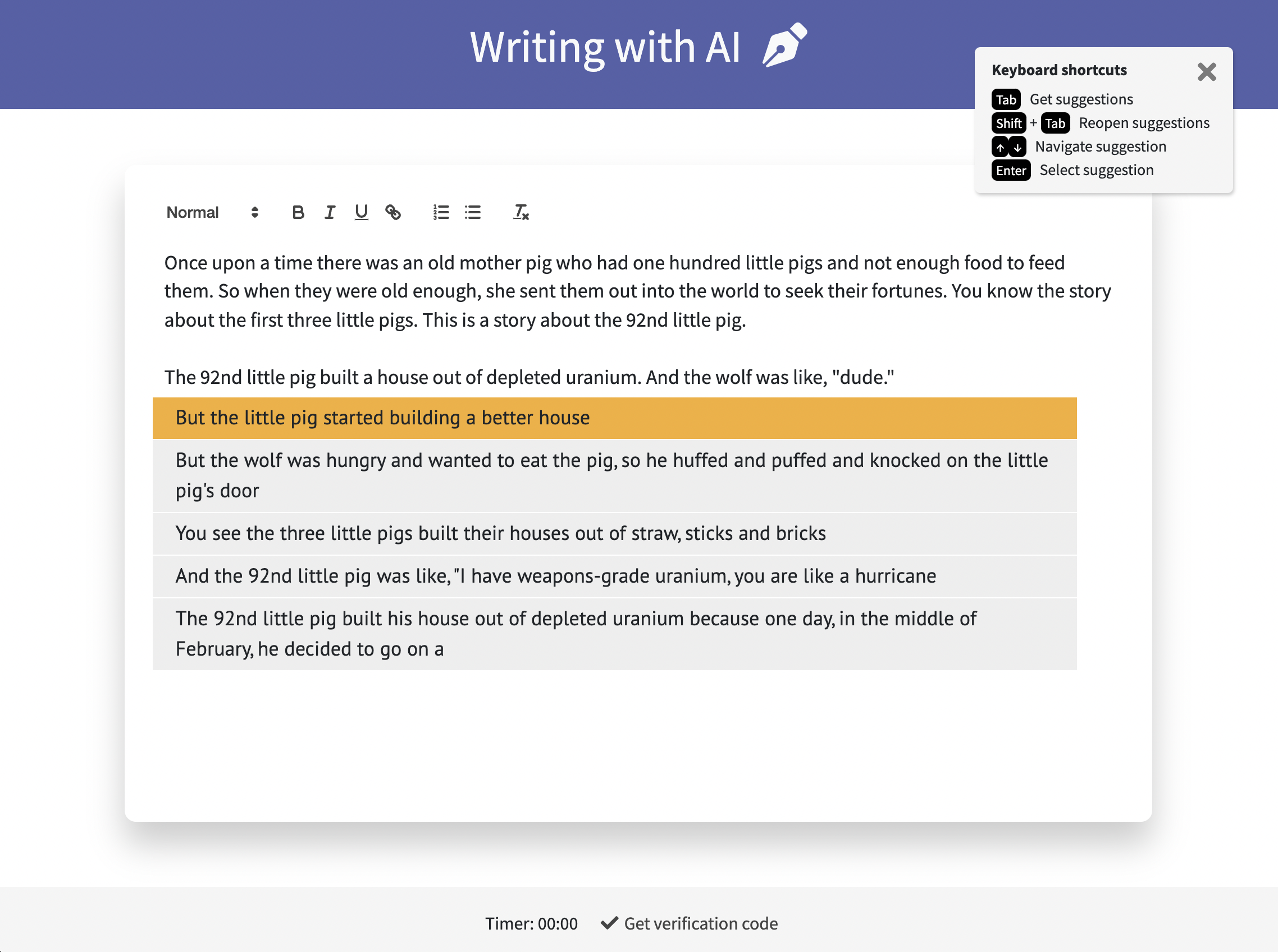Image resolution: width=1278 pixels, height=952 pixels.
Task: Toggle underline formatting in the toolbar
Action: [362, 213]
